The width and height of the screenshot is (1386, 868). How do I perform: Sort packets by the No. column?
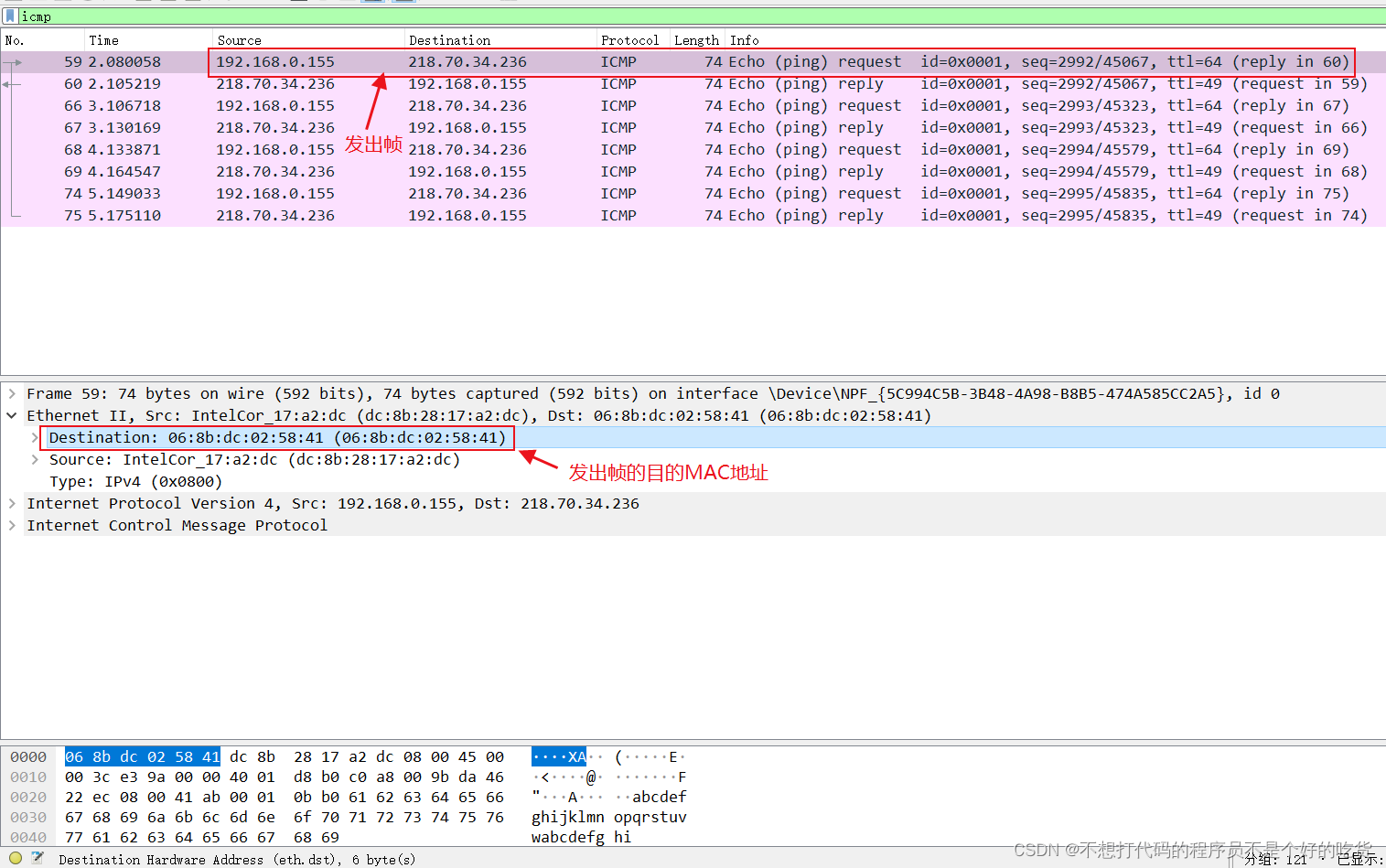click(x=43, y=40)
